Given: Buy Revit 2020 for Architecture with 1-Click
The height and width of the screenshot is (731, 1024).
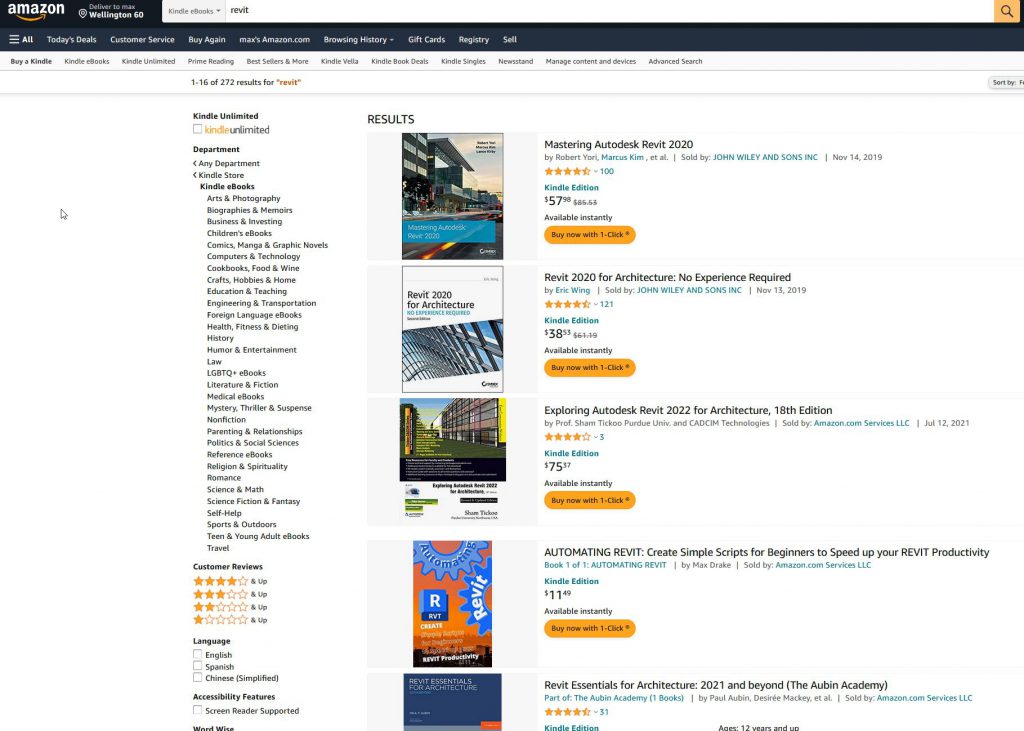Looking at the screenshot, I should (589, 368).
